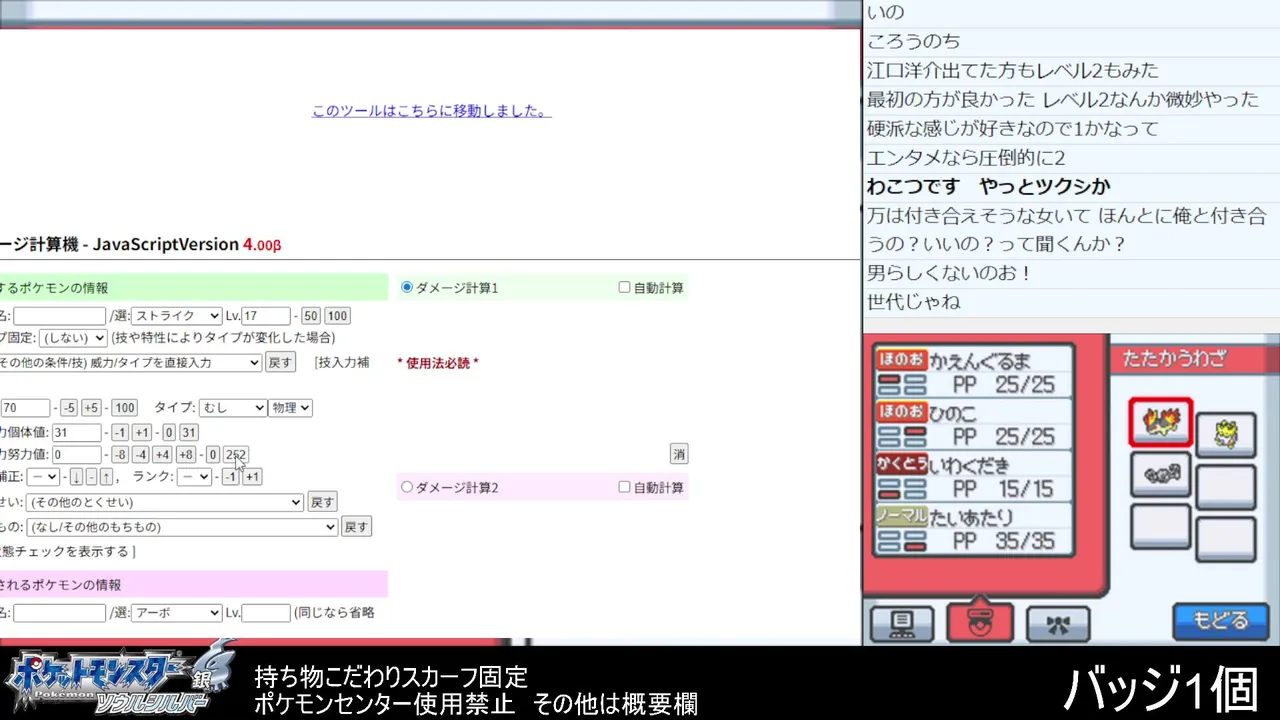
Task: Open the ストライク attacker Pokémon dropdown
Action: pos(177,316)
